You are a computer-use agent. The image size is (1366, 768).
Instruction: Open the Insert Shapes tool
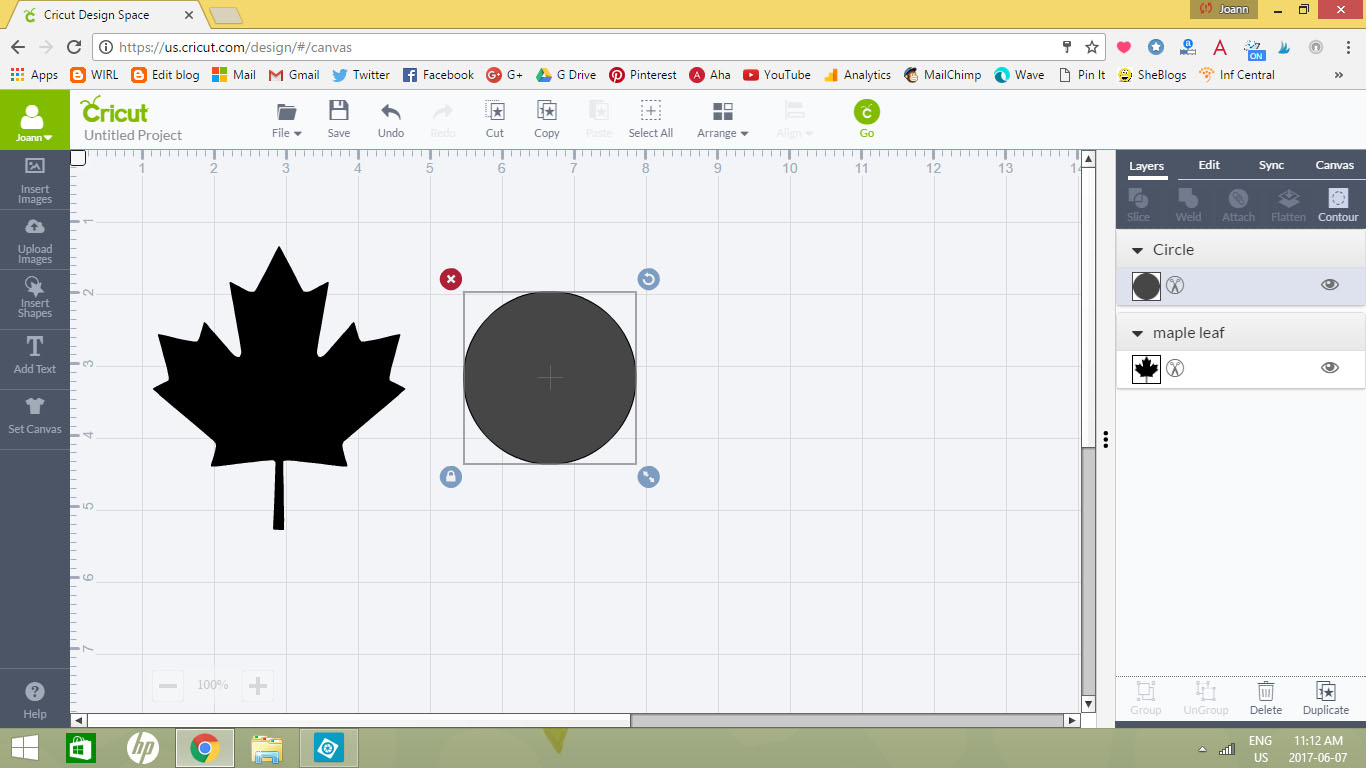pos(34,297)
